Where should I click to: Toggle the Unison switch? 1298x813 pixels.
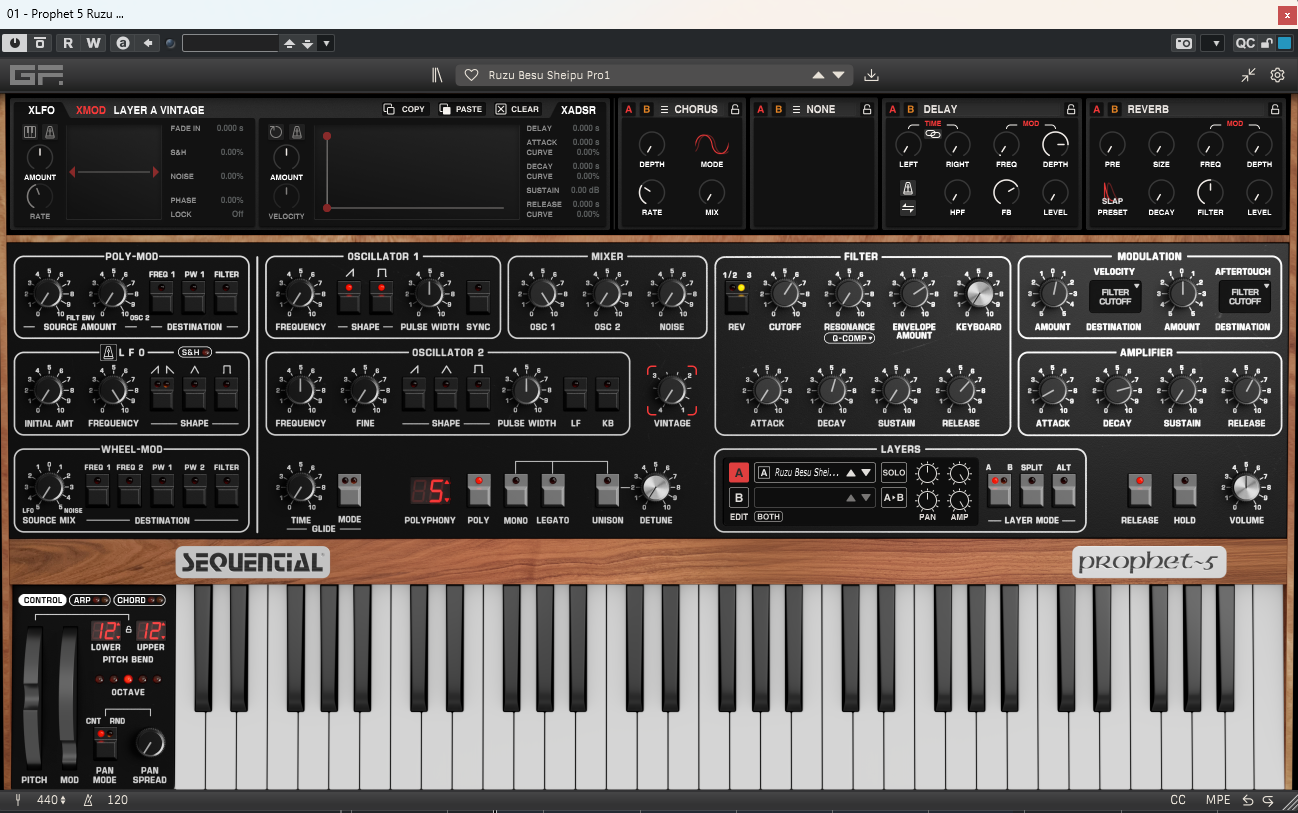(x=607, y=489)
